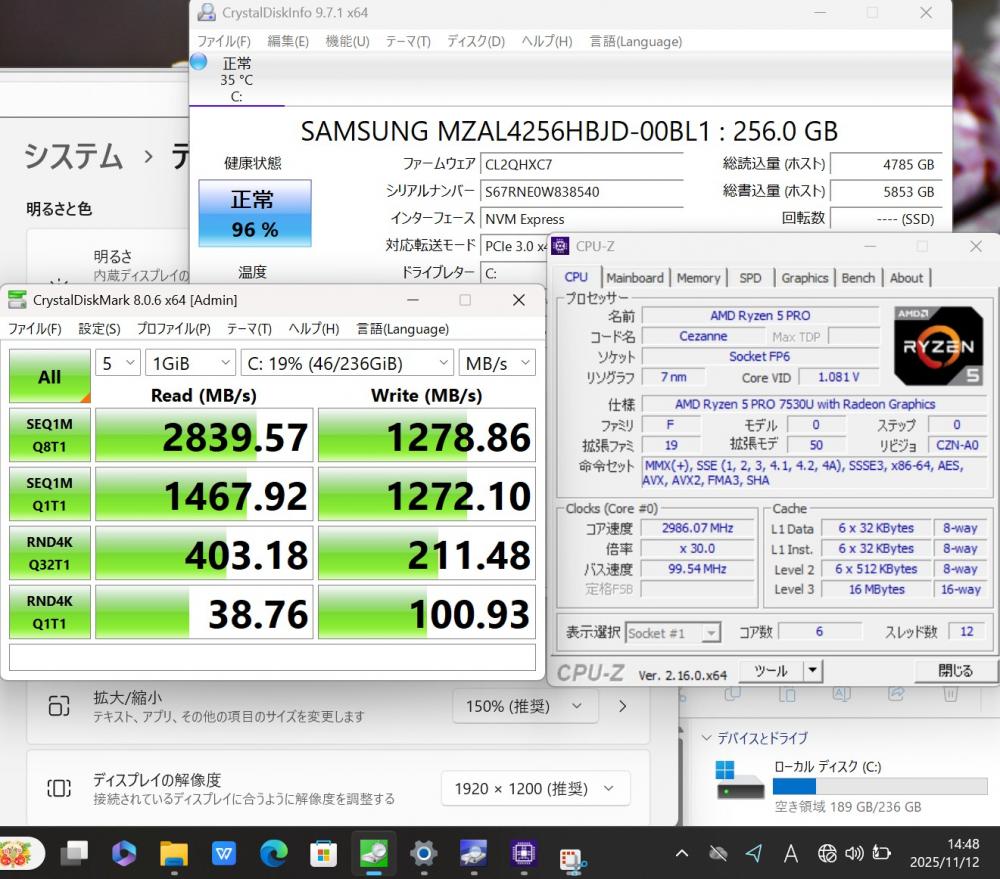Viewport: 1000px width, 879px height.
Task: Open CrystalDiskMark ヘルプ(H) menu
Action: 313,329
